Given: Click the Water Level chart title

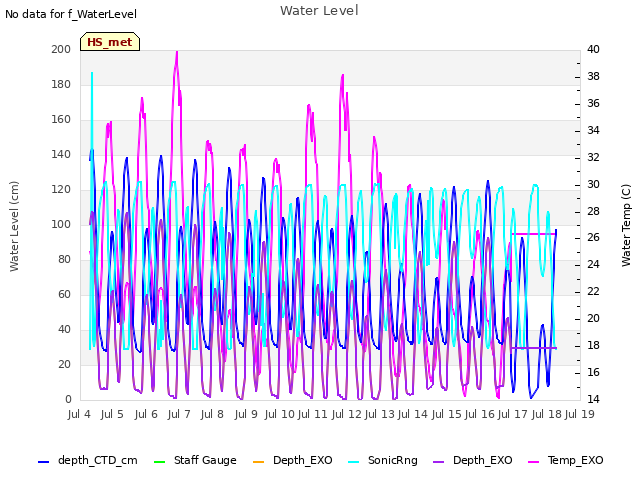Looking at the screenshot, I should 319,11.
